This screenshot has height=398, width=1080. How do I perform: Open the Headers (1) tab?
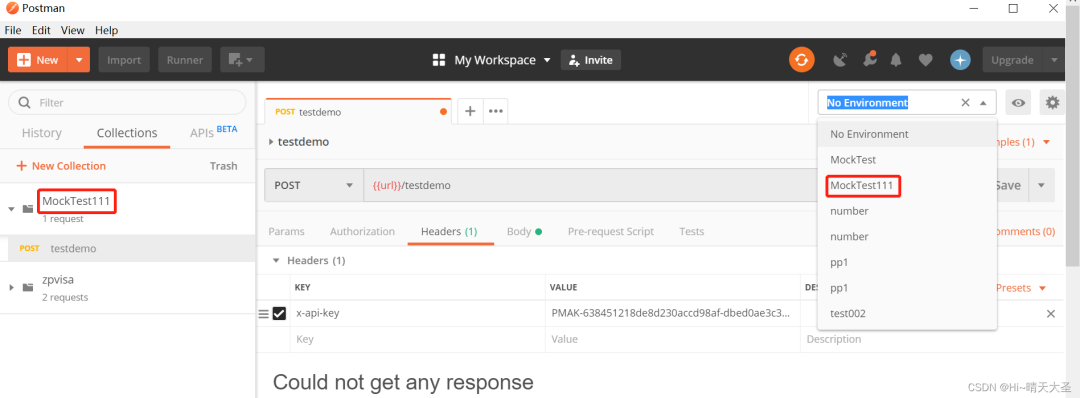449,231
